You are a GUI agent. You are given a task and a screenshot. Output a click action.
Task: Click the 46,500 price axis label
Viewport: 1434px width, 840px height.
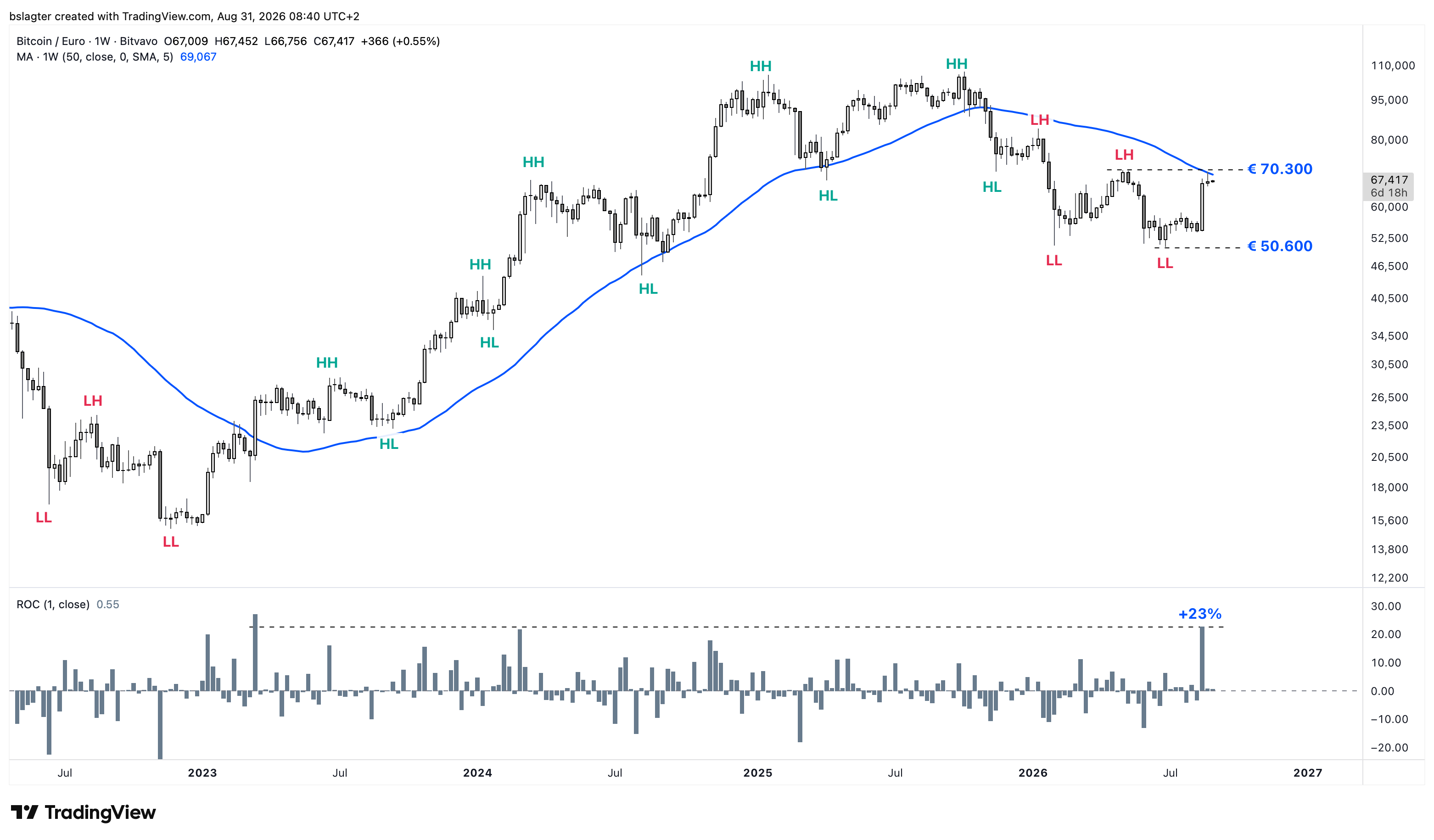pos(1389,266)
